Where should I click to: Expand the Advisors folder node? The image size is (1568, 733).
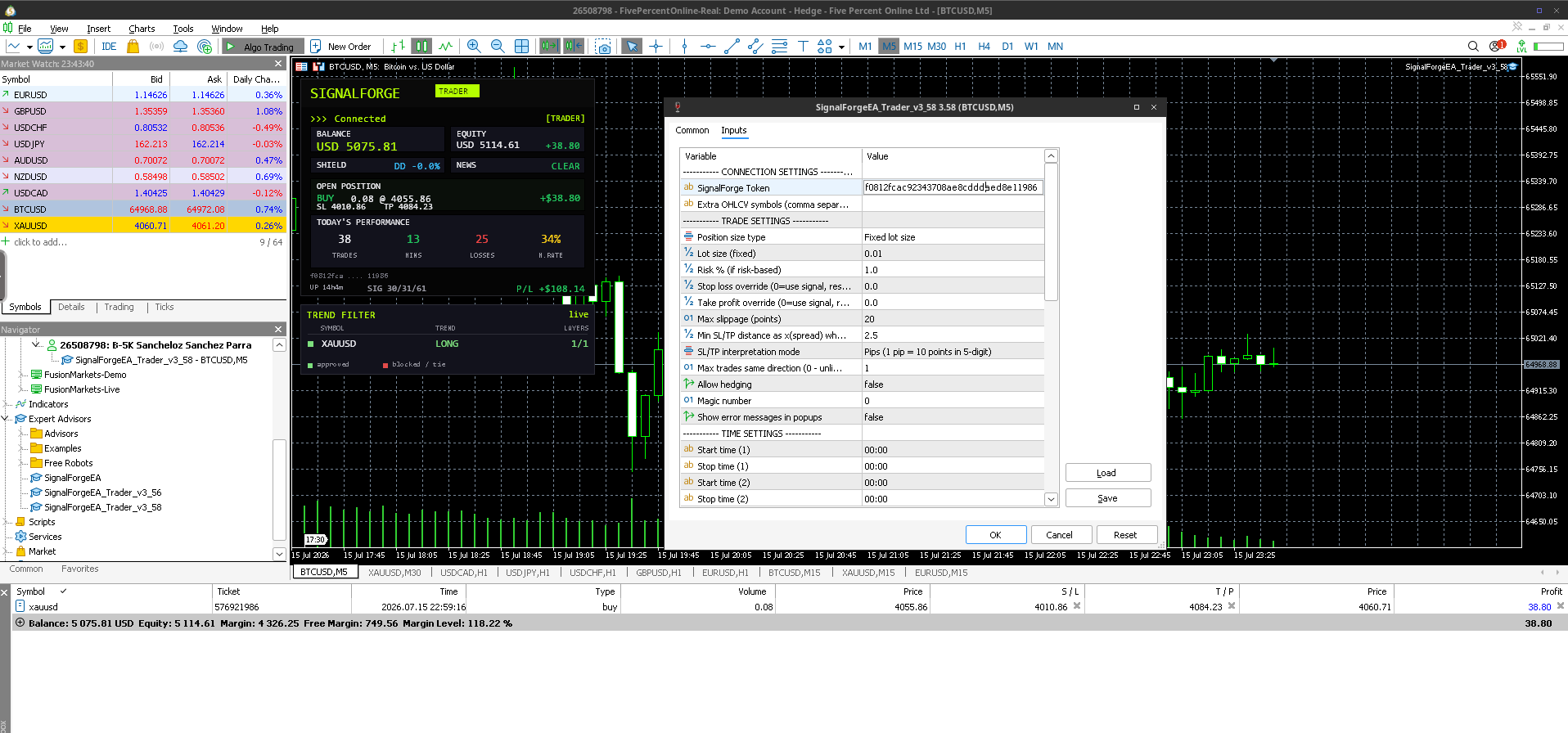point(22,434)
